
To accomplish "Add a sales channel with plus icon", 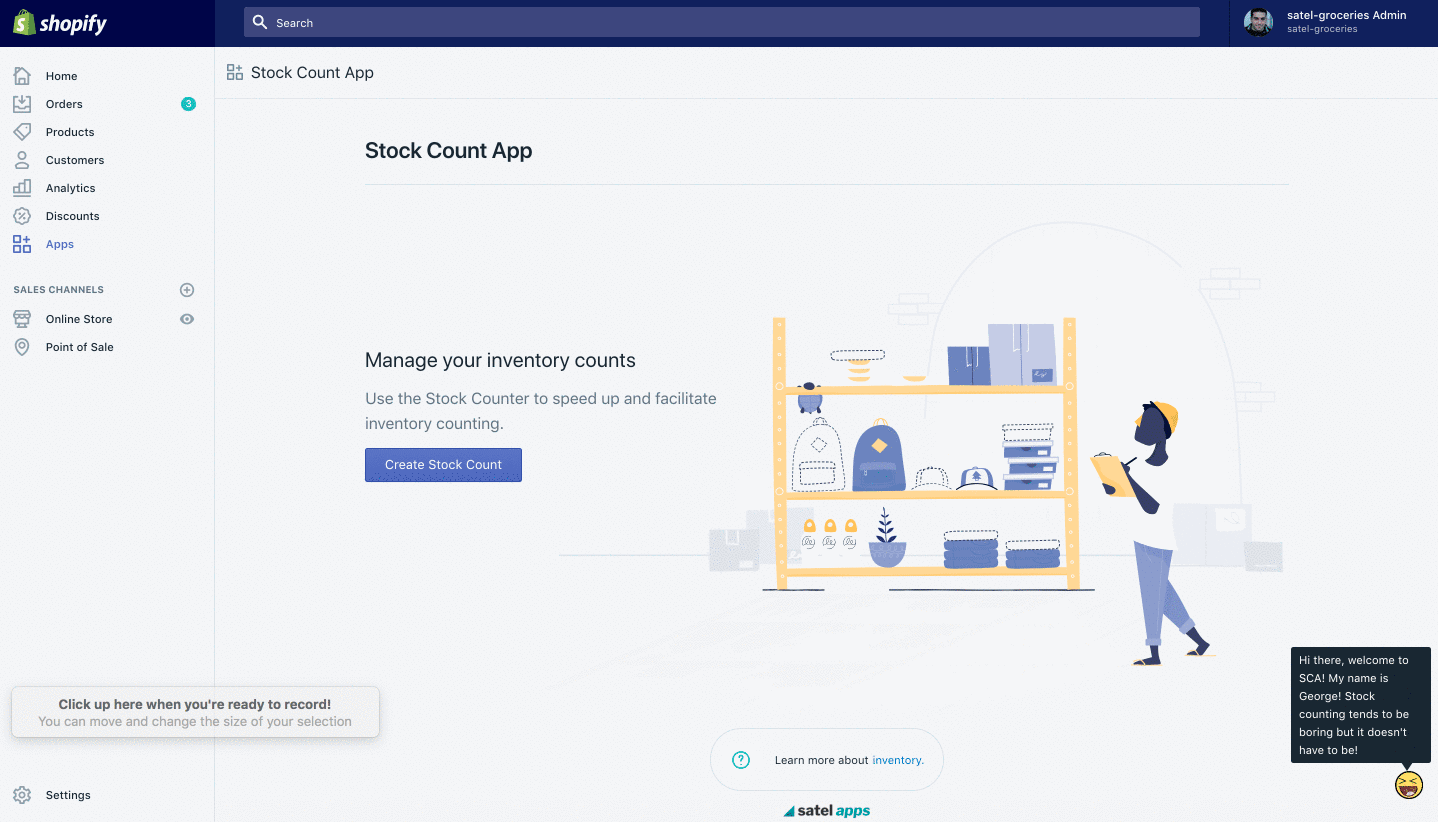I will tap(187, 290).
